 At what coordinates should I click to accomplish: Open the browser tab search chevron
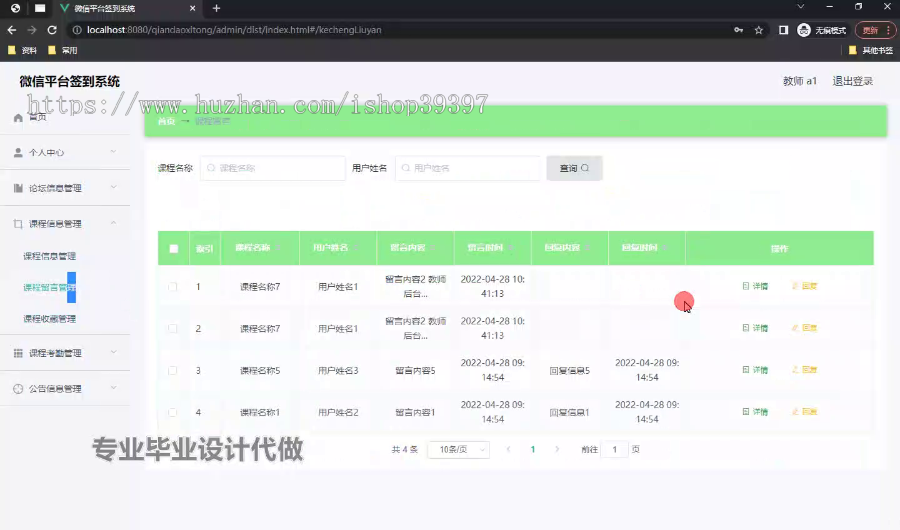coord(801,7)
